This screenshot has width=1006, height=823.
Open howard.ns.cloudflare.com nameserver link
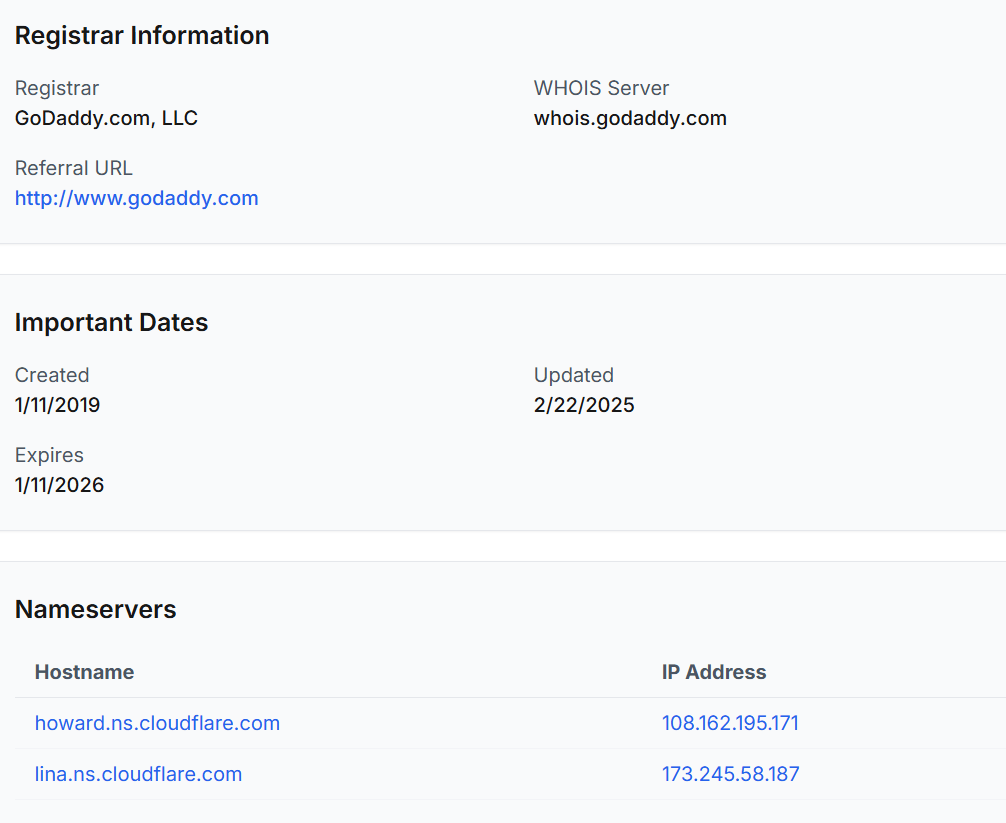(x=157, y=723)
